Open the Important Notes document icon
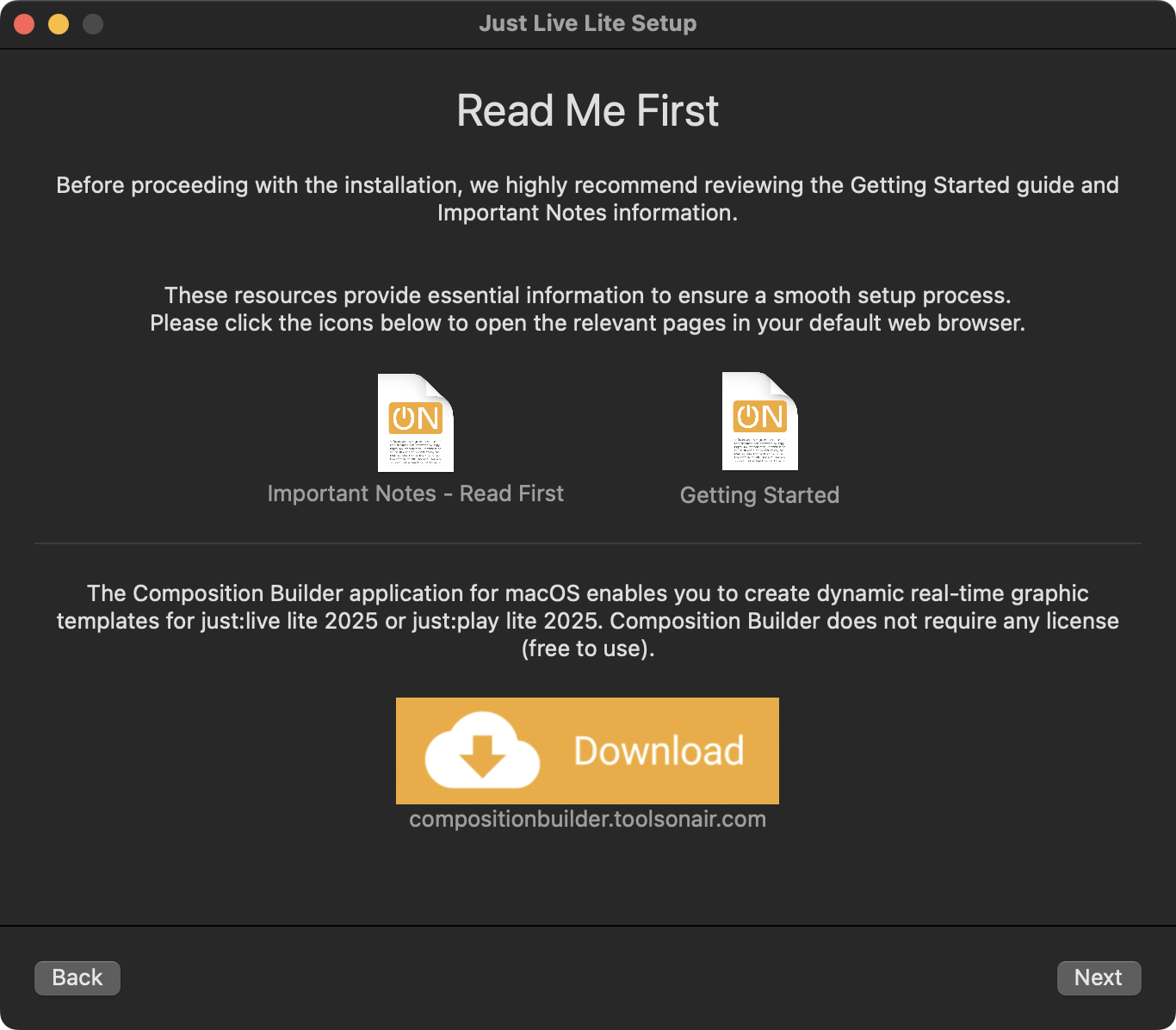The height and width of the screenshot is (1030, 1176). [416, 423]
